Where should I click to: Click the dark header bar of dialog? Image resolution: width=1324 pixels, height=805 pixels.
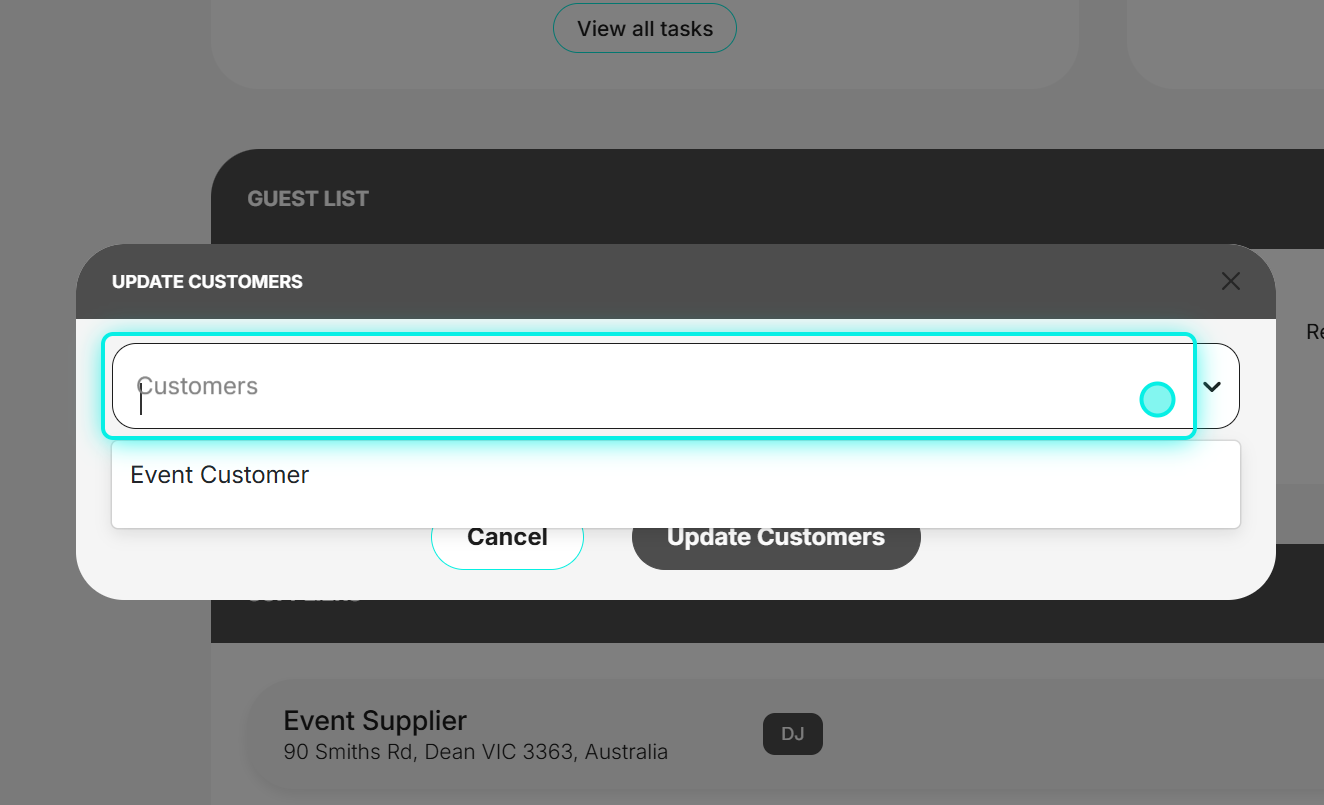tap(676, 282)
